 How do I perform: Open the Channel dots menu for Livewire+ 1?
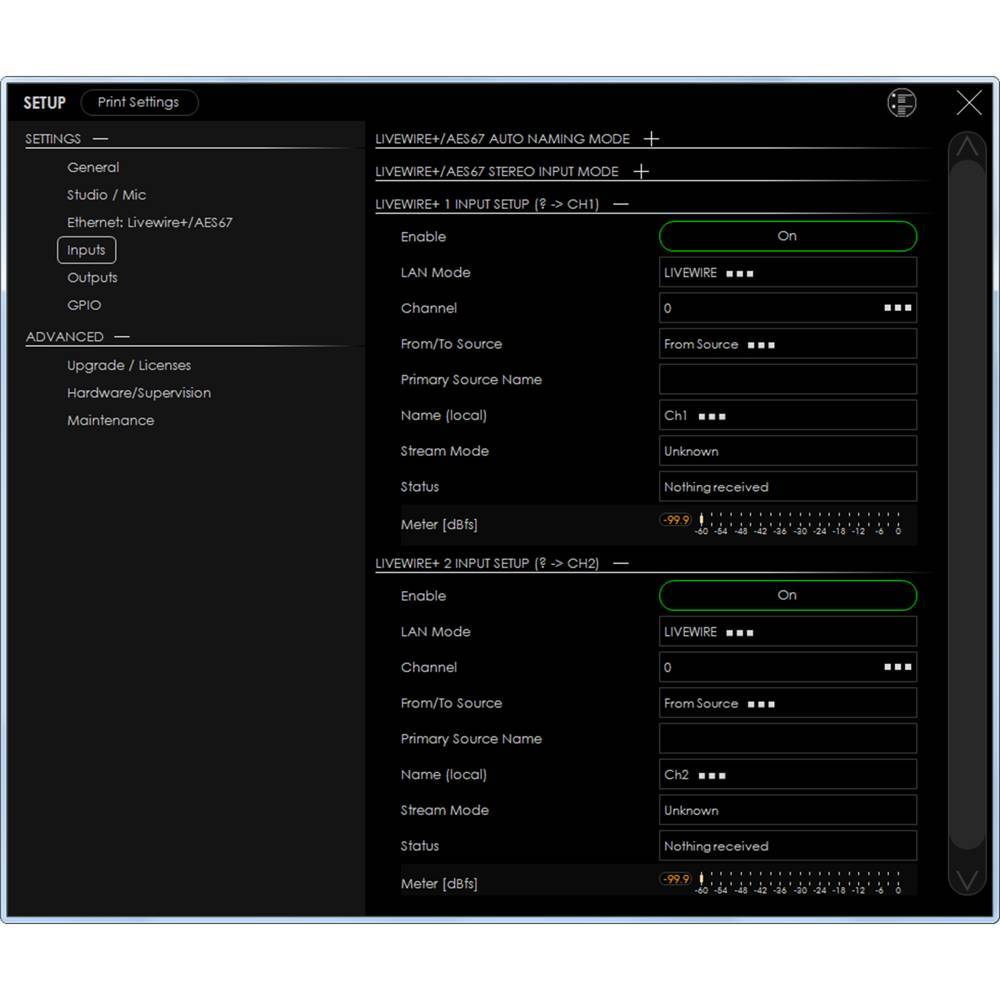pos(897,308)
